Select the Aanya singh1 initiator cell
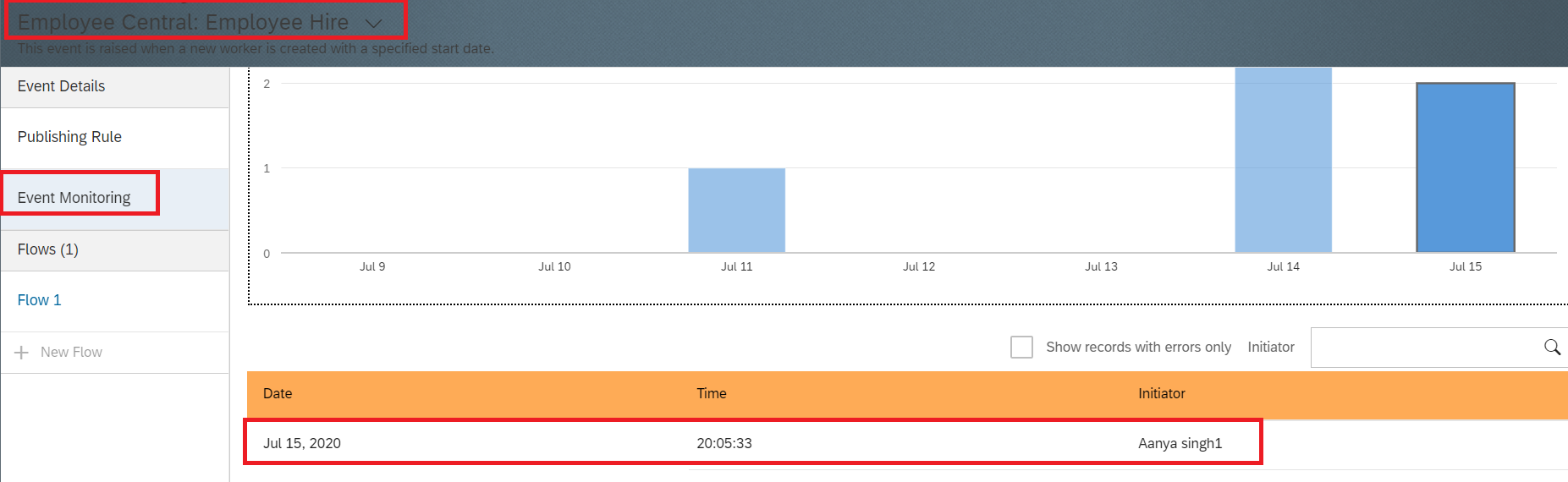Screen dimensions: 1568x482 click(1180, 443)
